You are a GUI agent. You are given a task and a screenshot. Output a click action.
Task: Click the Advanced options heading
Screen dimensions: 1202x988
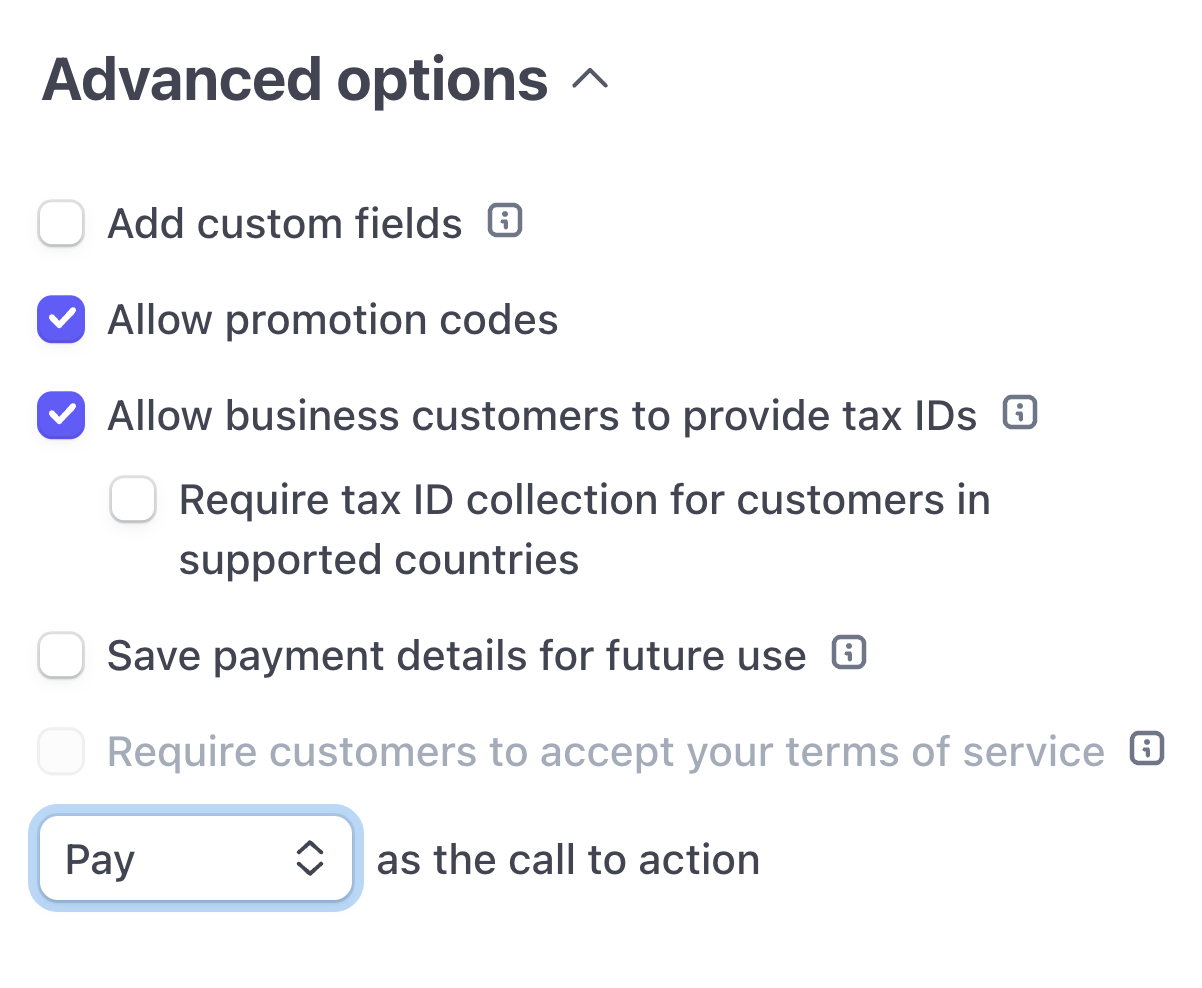tap(295, 80)
